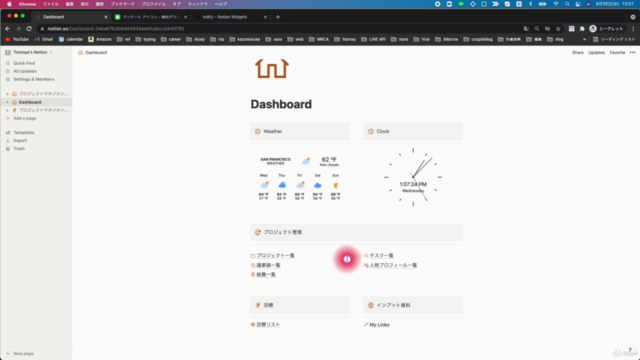Bookmark this page with star icon
The image size is (640, 360).
558,29
